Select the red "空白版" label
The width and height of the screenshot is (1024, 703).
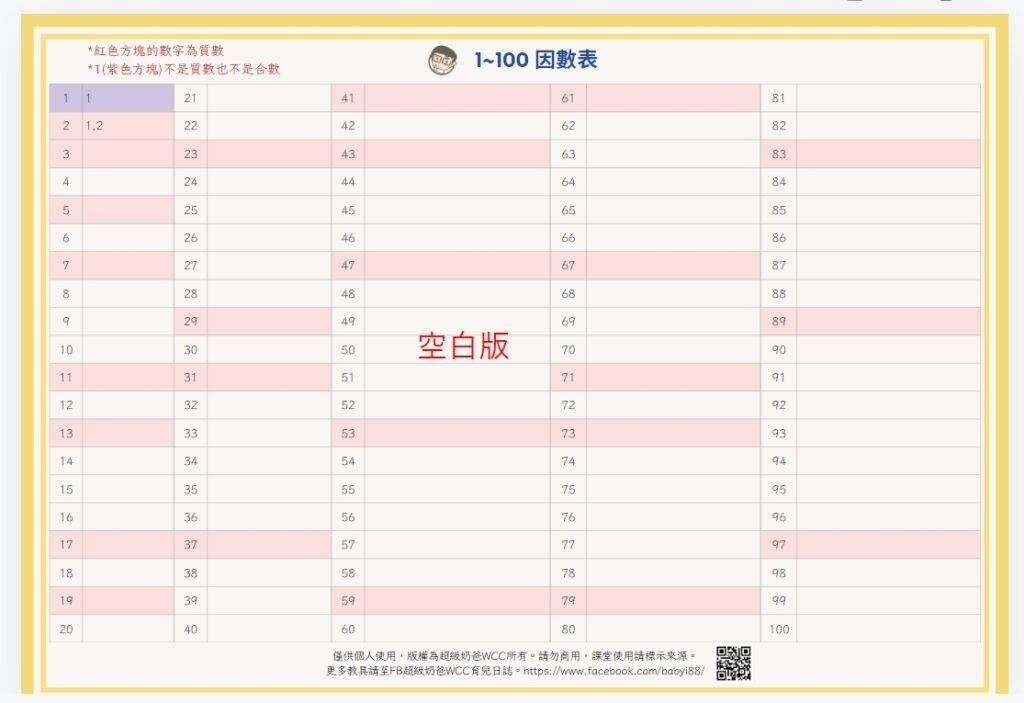point(463,345)
